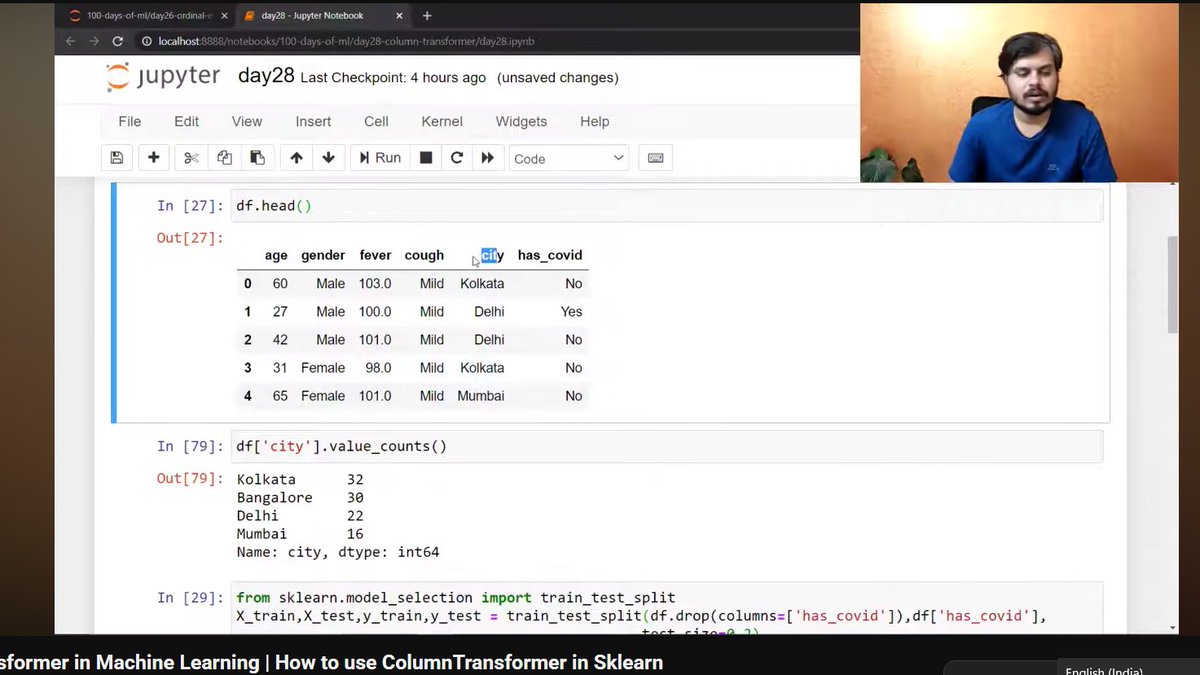The width and height of the screenshot is (1200, 675).
Task: Select the df['city'].value_counts() cell
Action: point(667,446)
